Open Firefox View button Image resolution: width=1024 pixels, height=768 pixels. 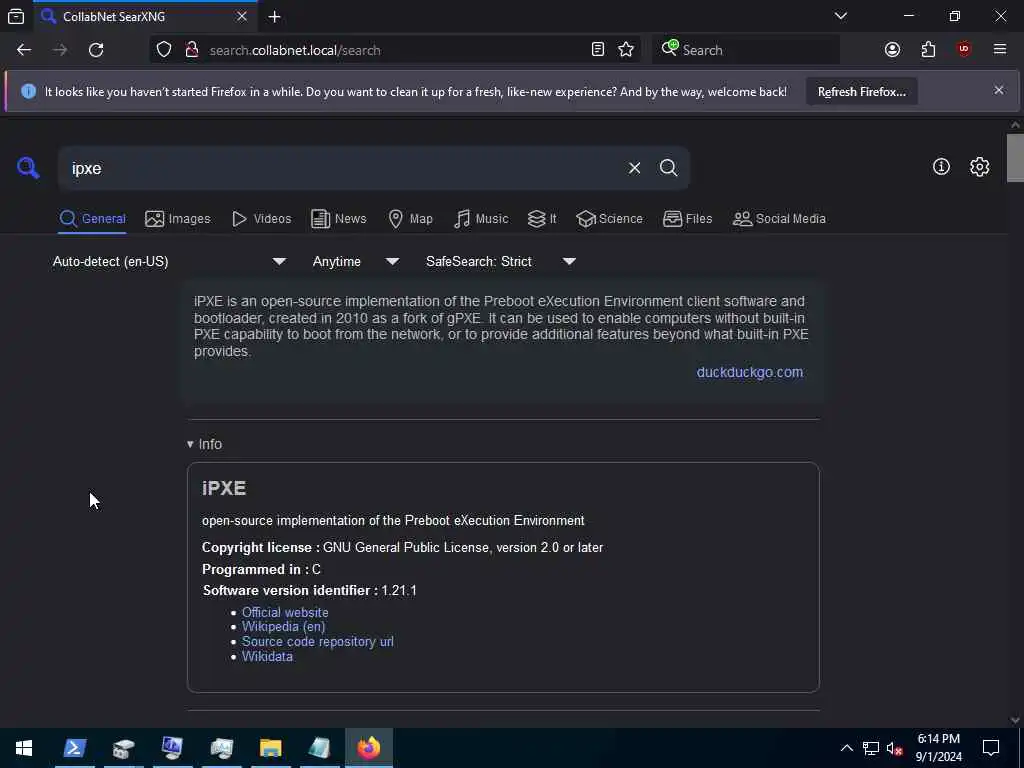coord(16,16)
